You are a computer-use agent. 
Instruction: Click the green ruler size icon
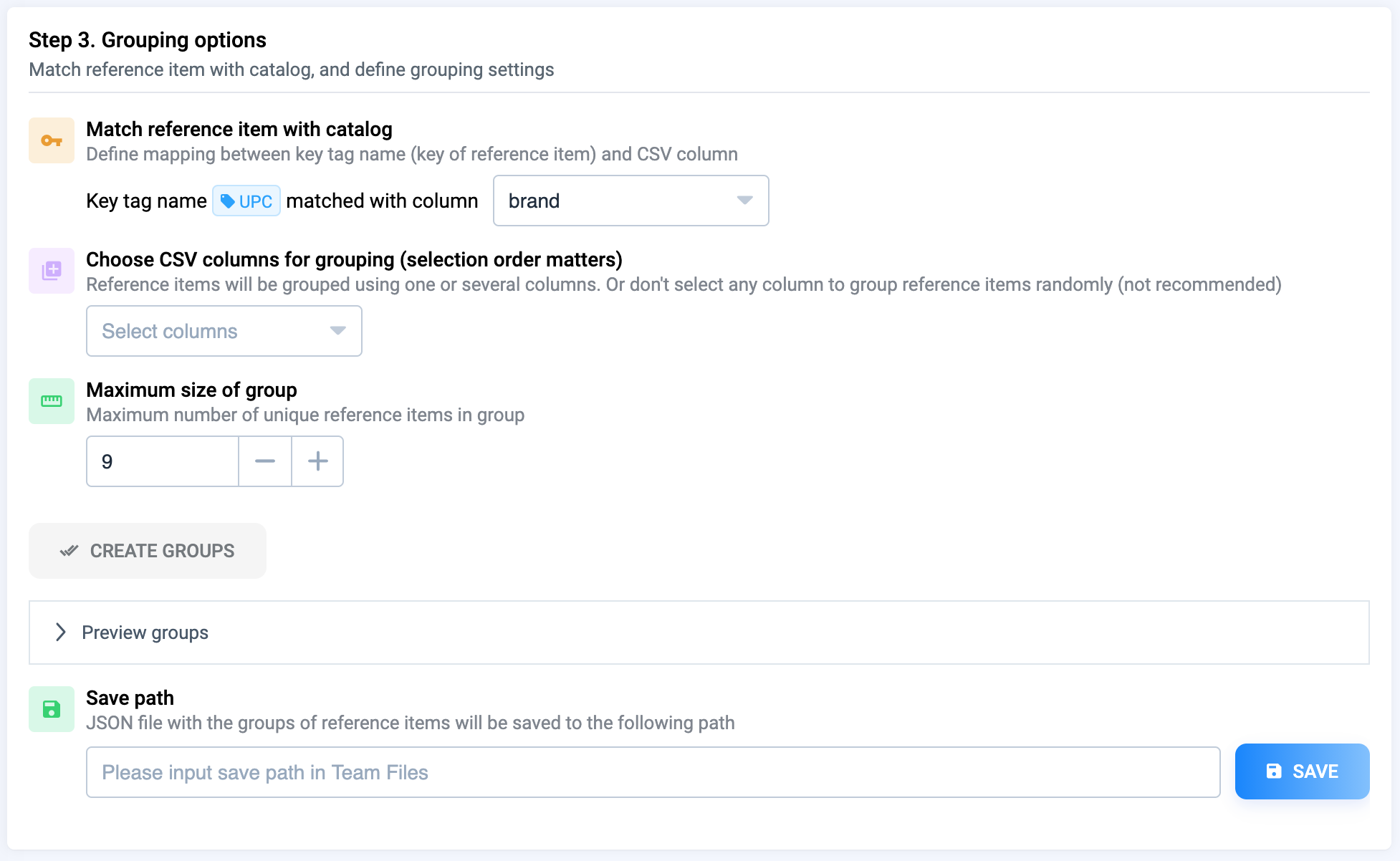(52, 401)
